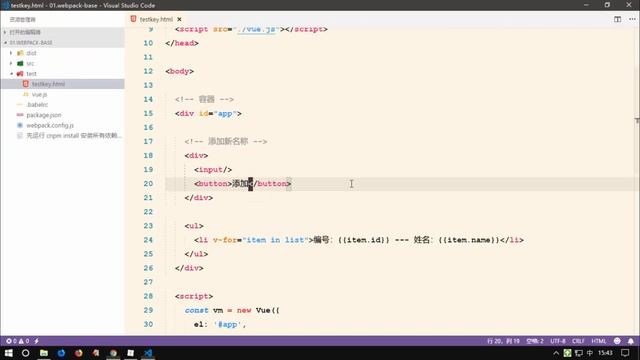640x360 pixels.
Task: Expand the dist folder in the explorer
Action: click(x=11, y=53)
